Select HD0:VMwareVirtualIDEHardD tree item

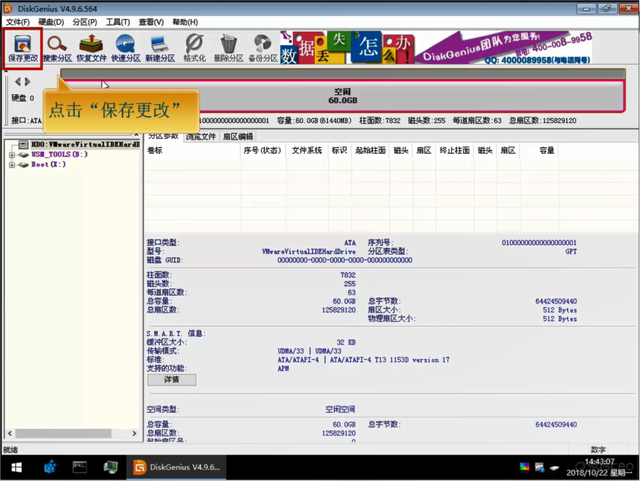(85, 144)
